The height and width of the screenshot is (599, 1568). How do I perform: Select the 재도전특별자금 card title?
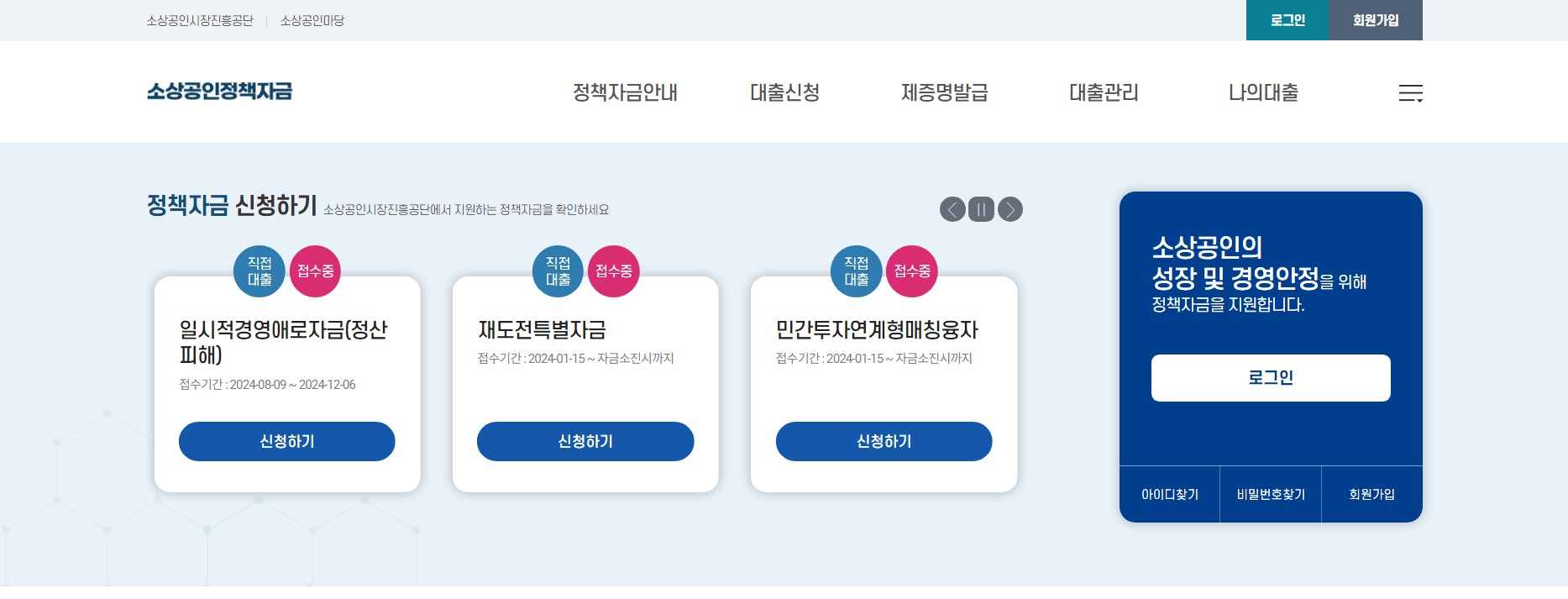point(542,330)
